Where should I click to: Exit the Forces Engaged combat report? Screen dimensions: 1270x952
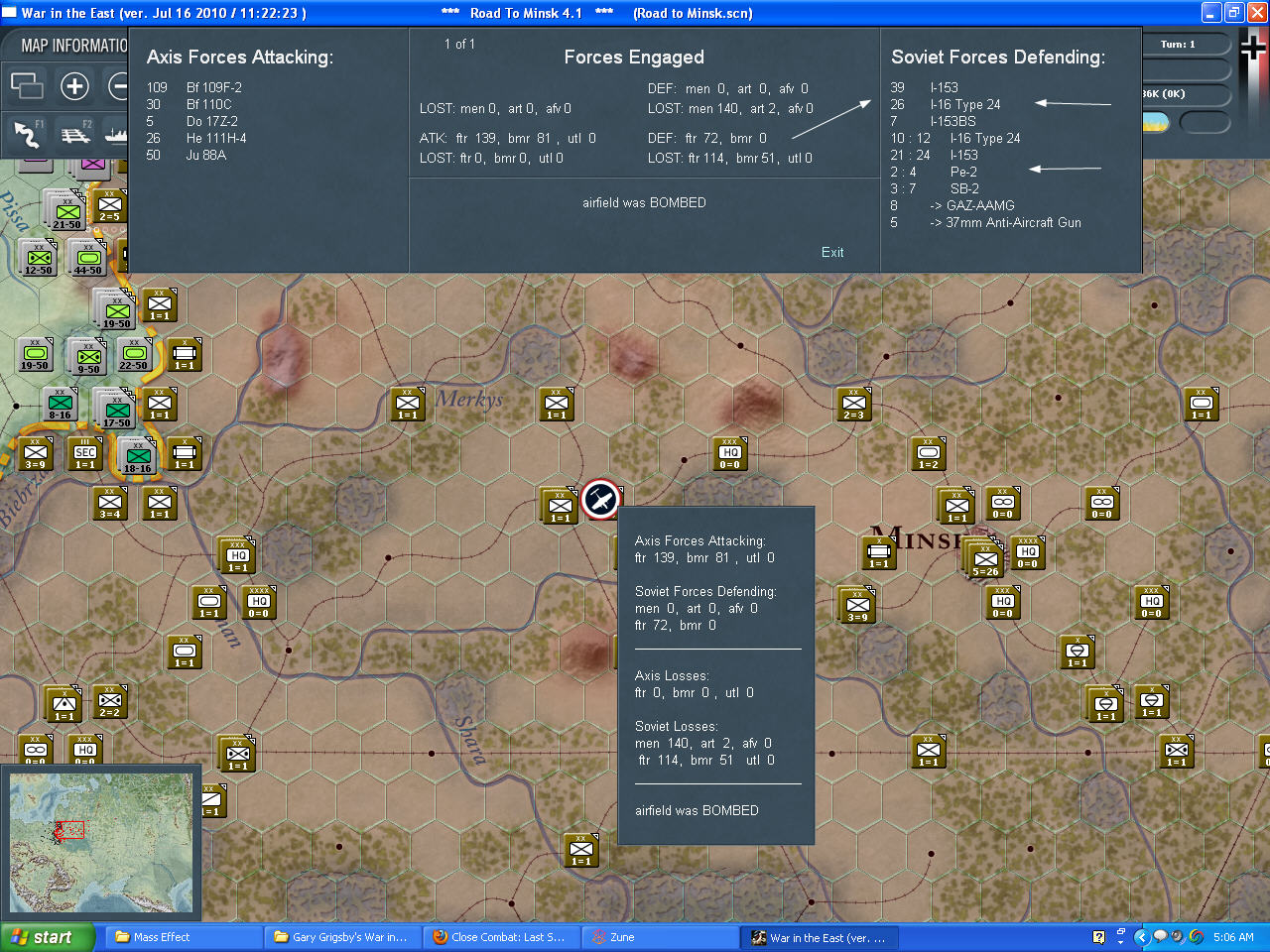click(x=832, y=253)
